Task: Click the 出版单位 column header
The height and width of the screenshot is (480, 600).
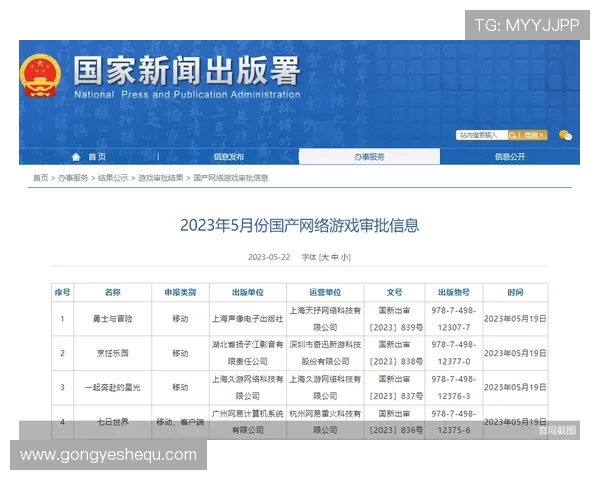Action: (248, 292)
